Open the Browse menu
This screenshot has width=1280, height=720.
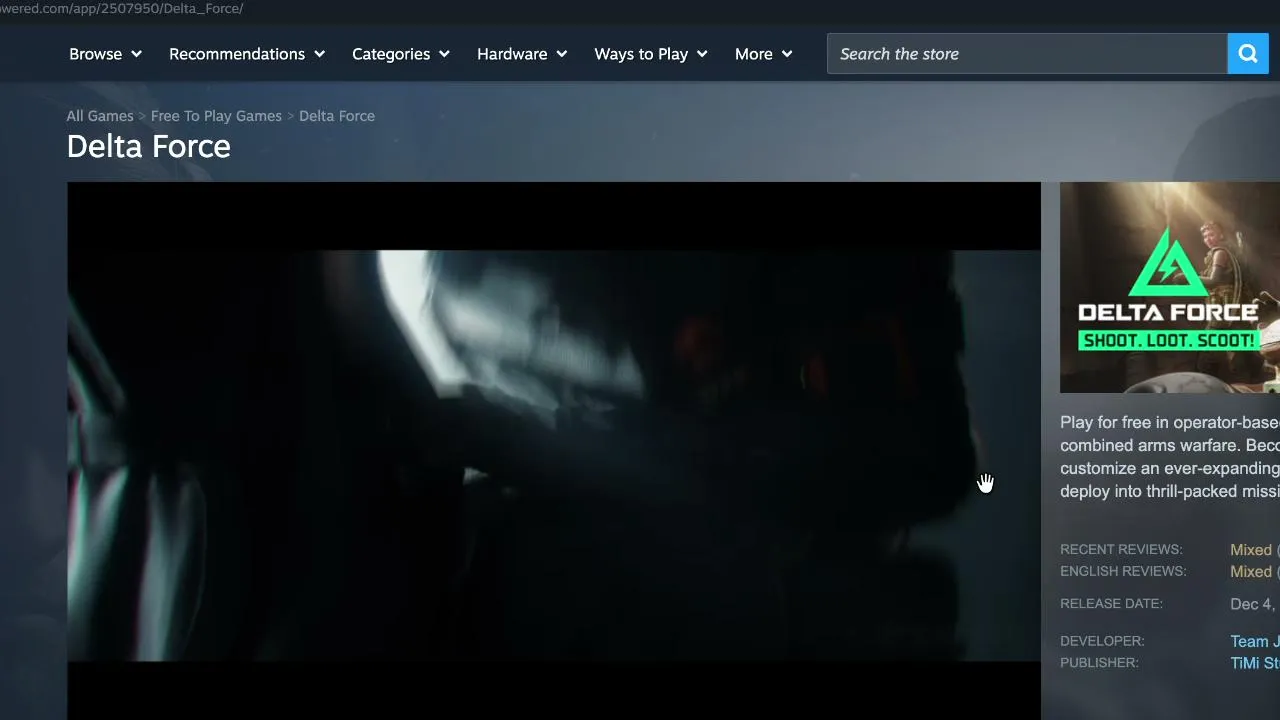tap(105, 54)
